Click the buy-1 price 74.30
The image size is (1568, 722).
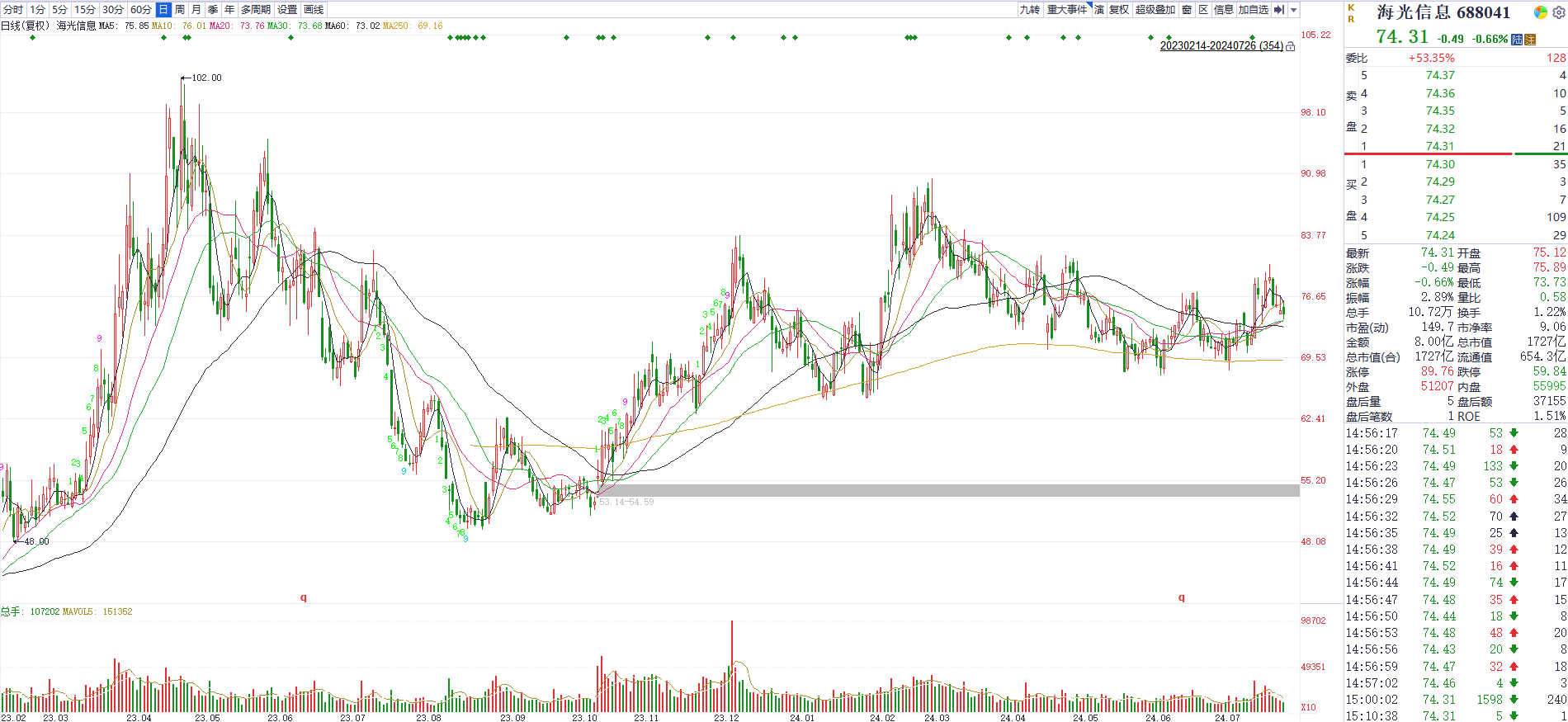(x=1440, y=164)
